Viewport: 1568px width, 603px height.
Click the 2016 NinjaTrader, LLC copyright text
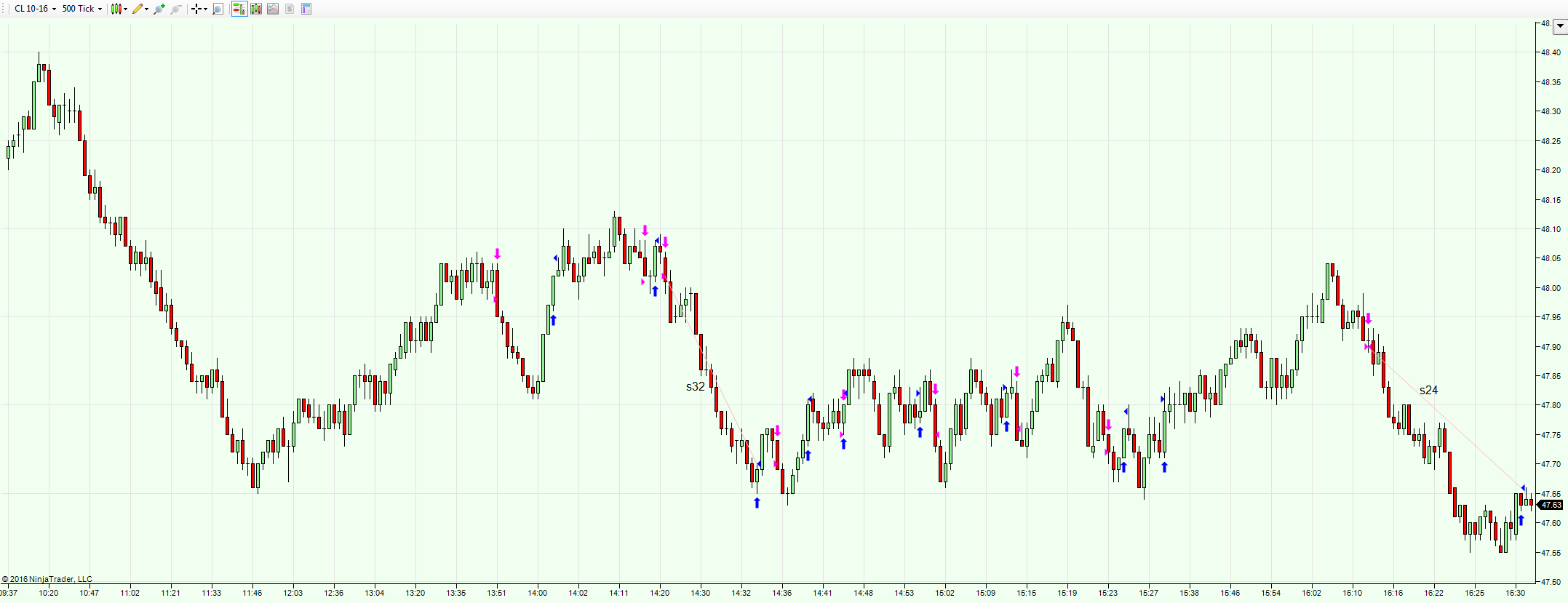click(47, 579)
